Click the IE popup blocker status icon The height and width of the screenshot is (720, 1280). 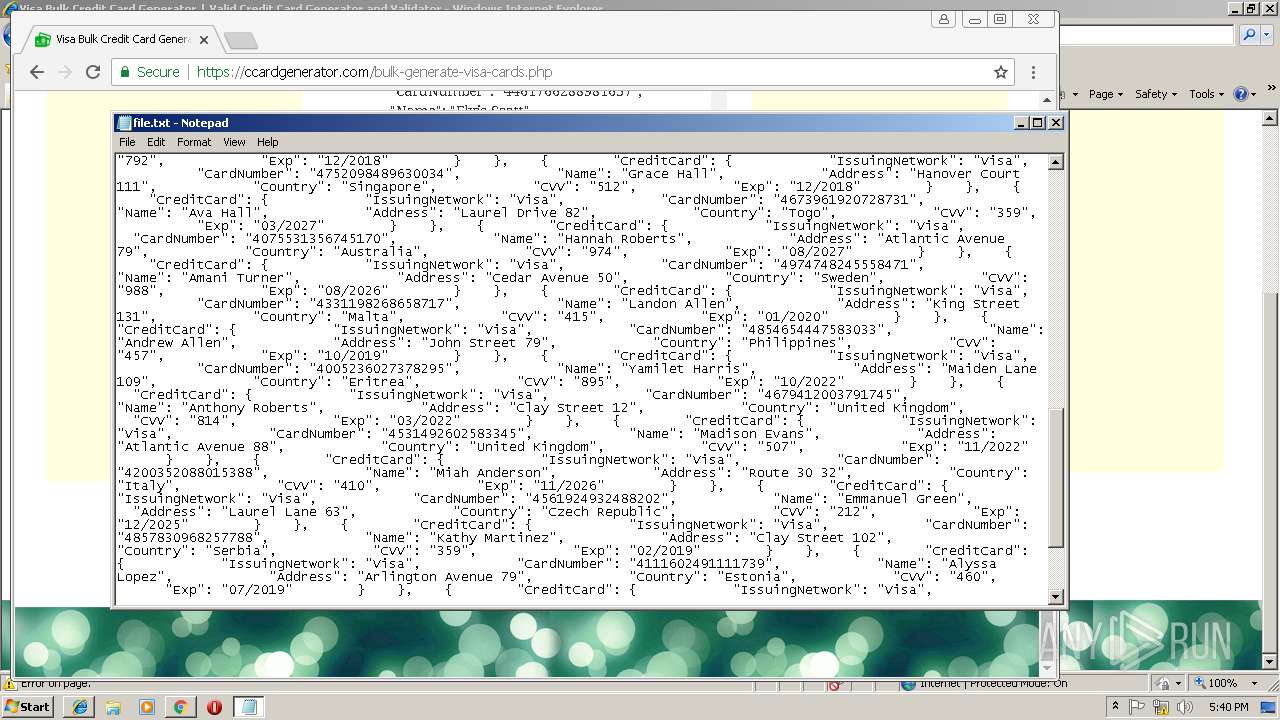(835, 684)
